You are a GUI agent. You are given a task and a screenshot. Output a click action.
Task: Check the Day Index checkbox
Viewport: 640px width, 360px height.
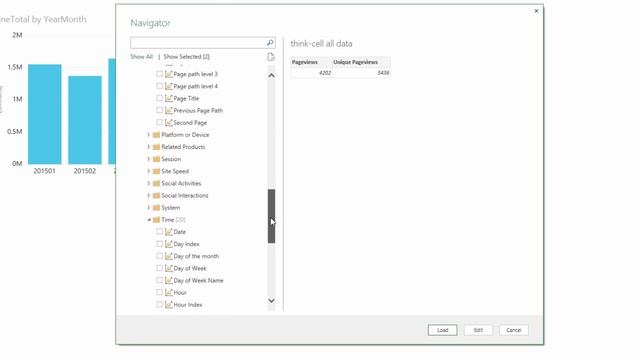click(x=160, y=244)
